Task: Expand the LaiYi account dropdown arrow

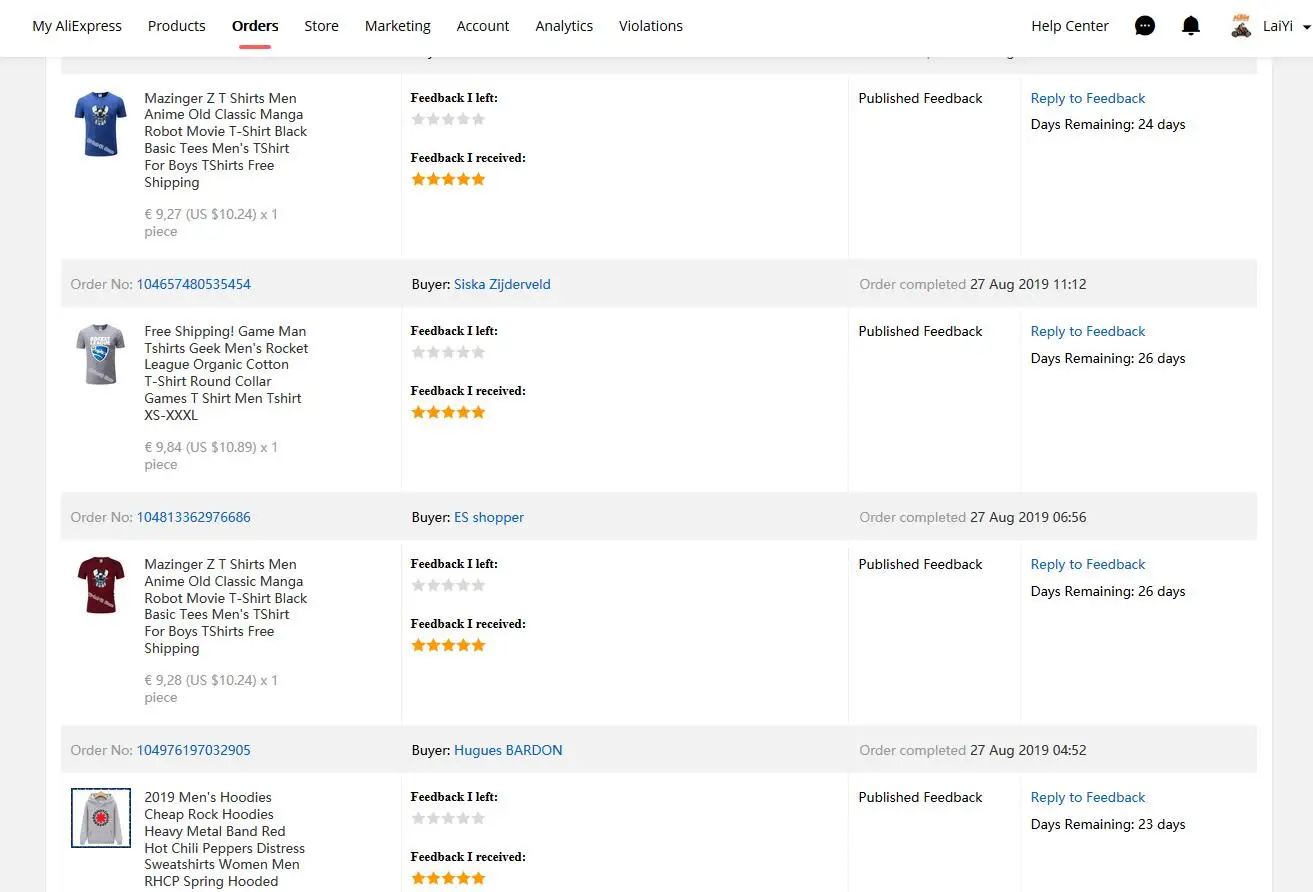Action: pos(1307,28)
